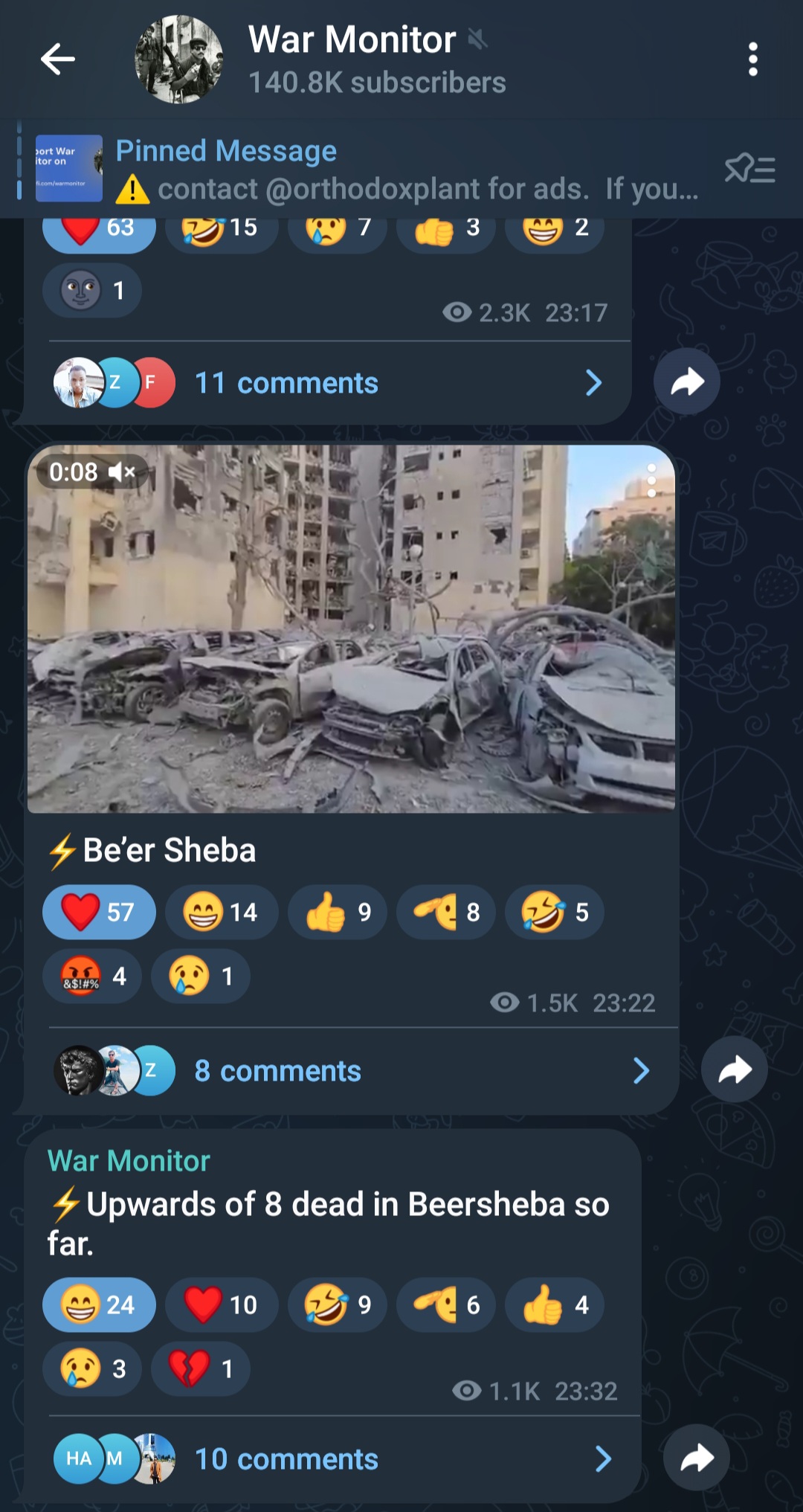Forward the Be'er Sheba video post
Image resolution: width=803 pixels, height=1512 pixels.
(x=734, y=1069)
